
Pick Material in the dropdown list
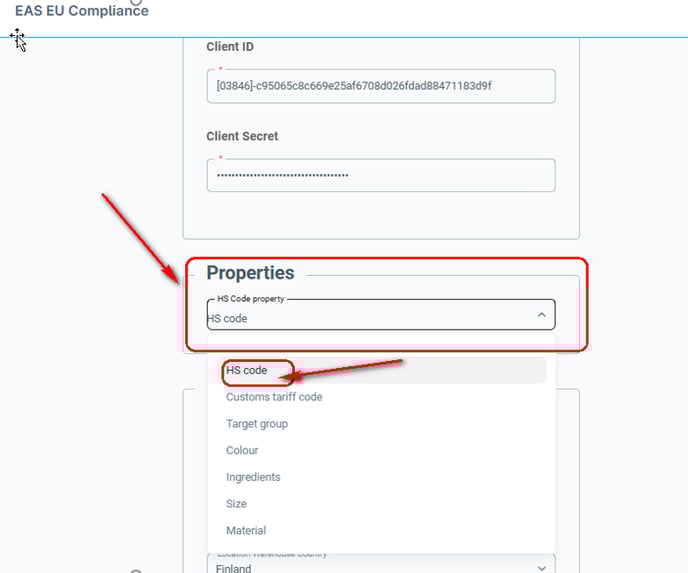pyautogui.click(x=381, y=530)
